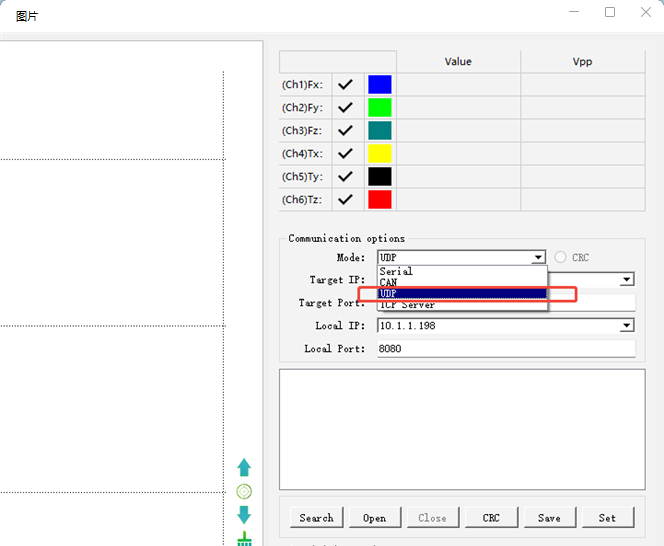Toggle the Ch6 Tz checkmark
The height and width of the screenshot is (546, 664).
346,199
